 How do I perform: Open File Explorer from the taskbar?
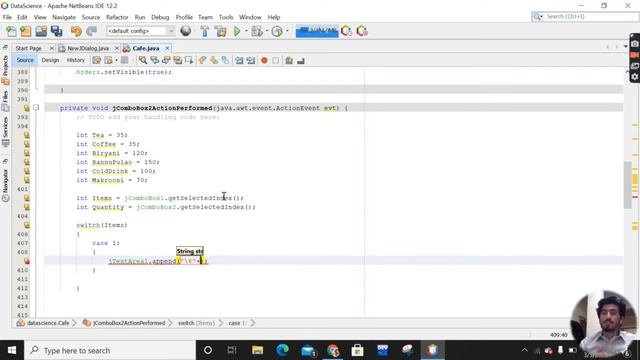258,350
